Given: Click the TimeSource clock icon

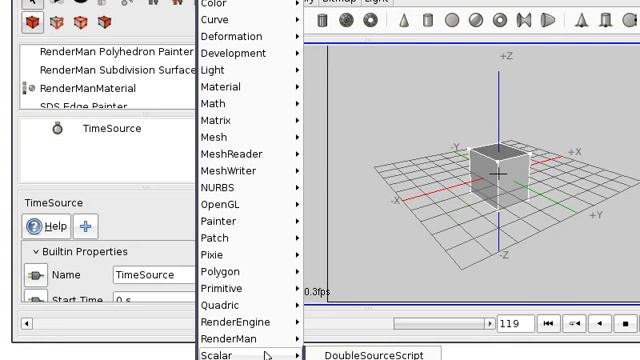Looking at the screenshot, I should (58, 128).
